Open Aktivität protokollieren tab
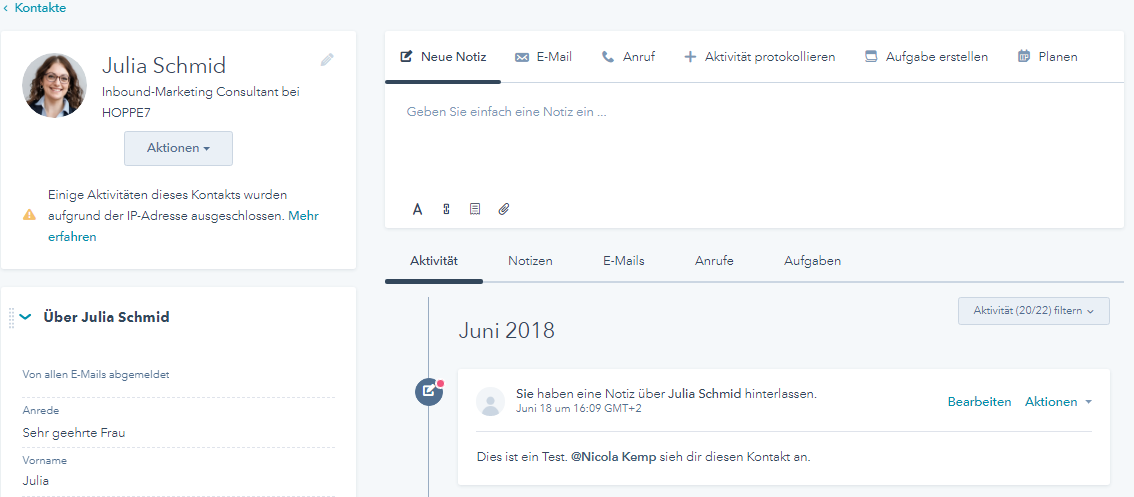This screenshot has height=497, width=1134. pyautogui.click(x=759, y=57)
